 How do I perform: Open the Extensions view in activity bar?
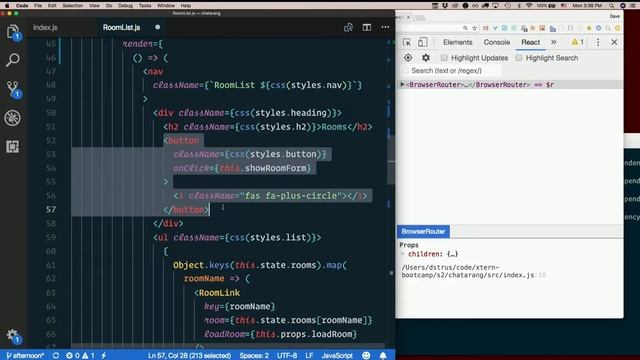point(13,147)
